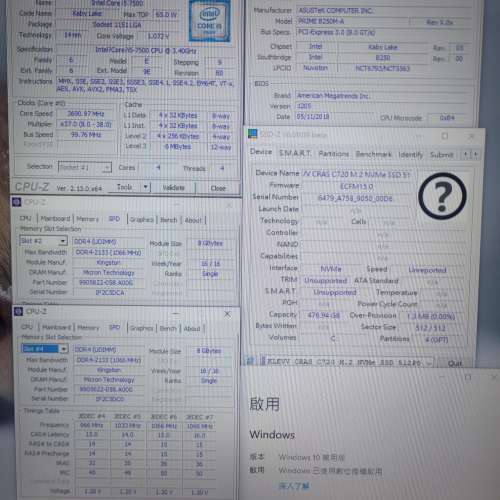Screen dimensions: 500x500
Task: Click the Device Name field in SSD-Z
Action: coord(358,174)
